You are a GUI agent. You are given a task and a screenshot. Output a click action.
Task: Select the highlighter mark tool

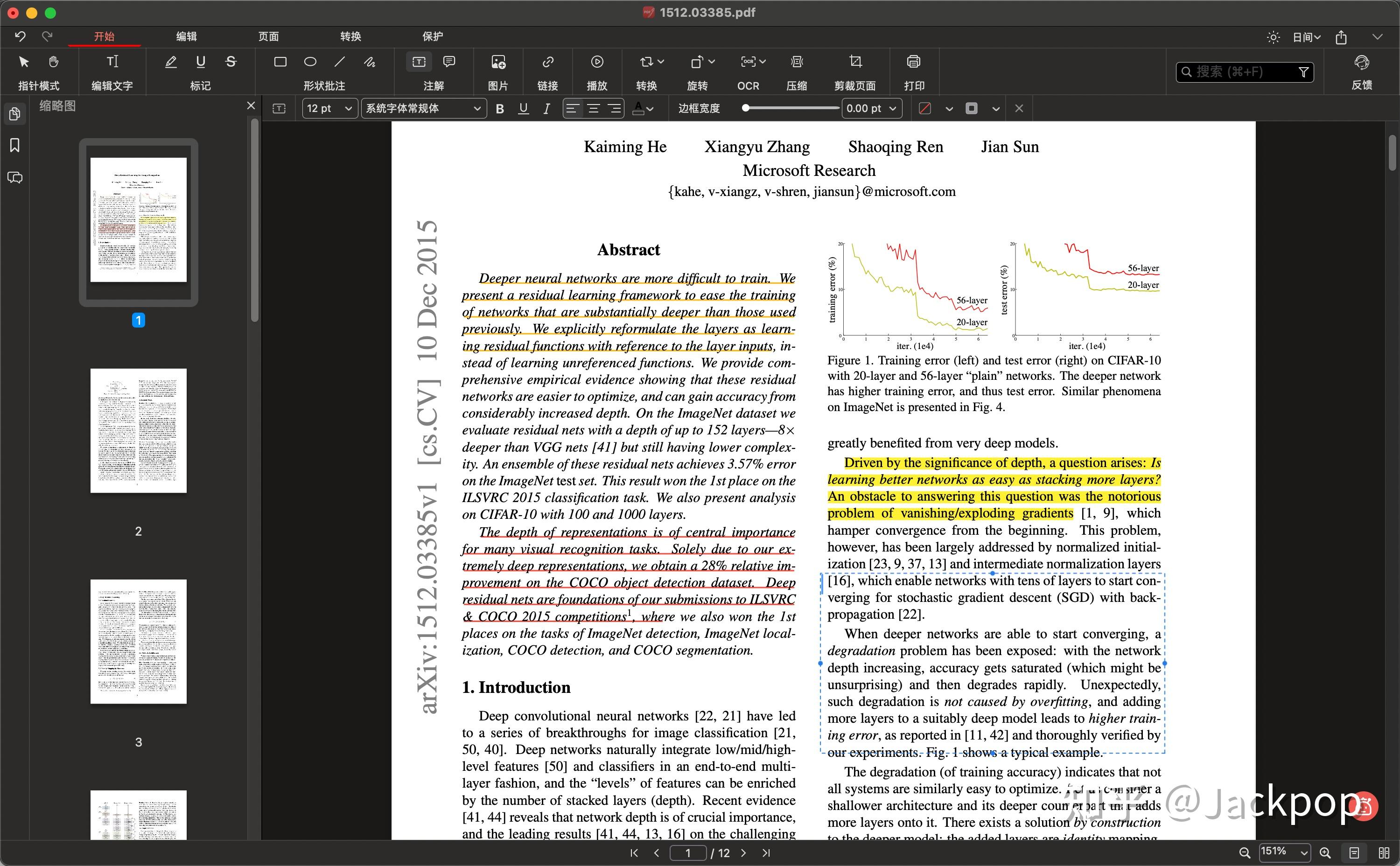click(x=171, y=61)
